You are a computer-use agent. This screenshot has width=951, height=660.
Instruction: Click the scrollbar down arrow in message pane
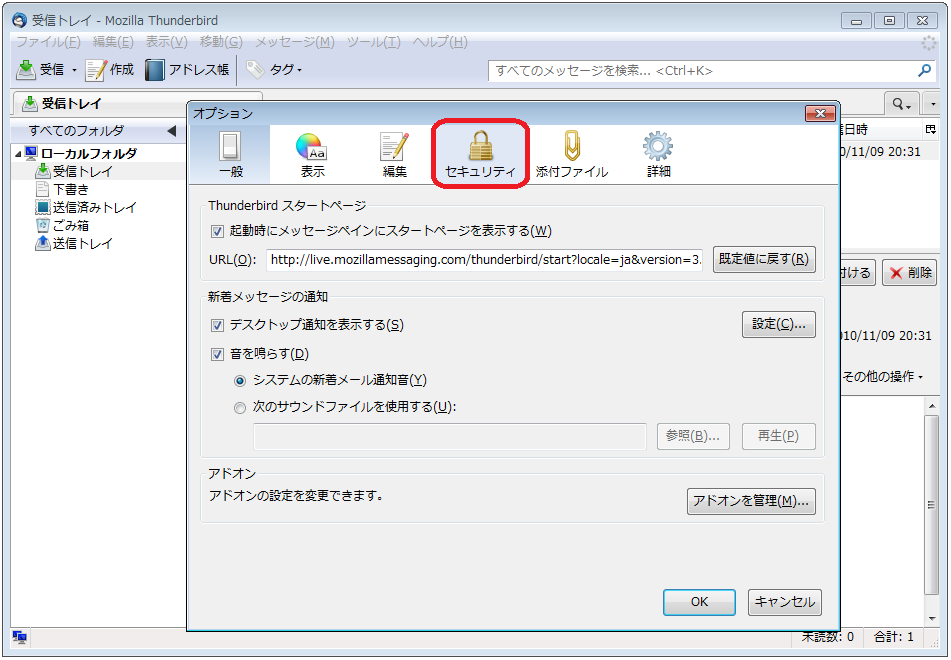click(932, 619)
